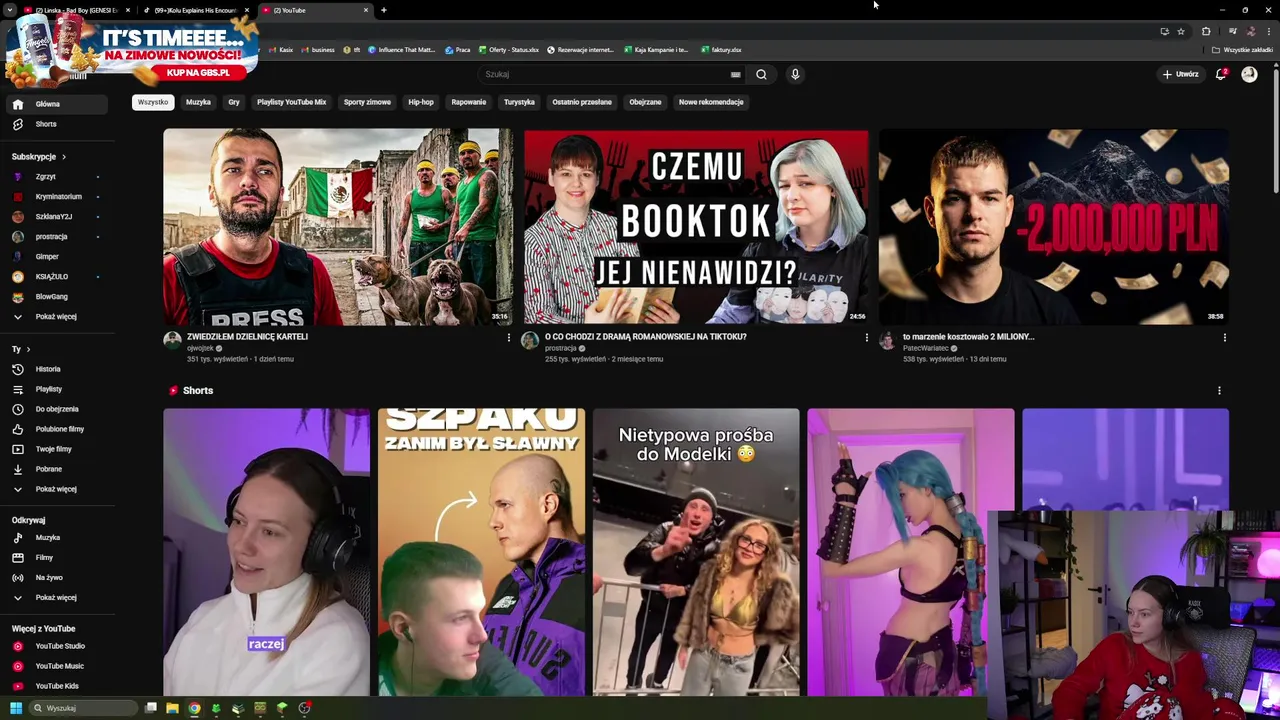Open options for Romanowska TikTok drama video

[x=866, y=338]
